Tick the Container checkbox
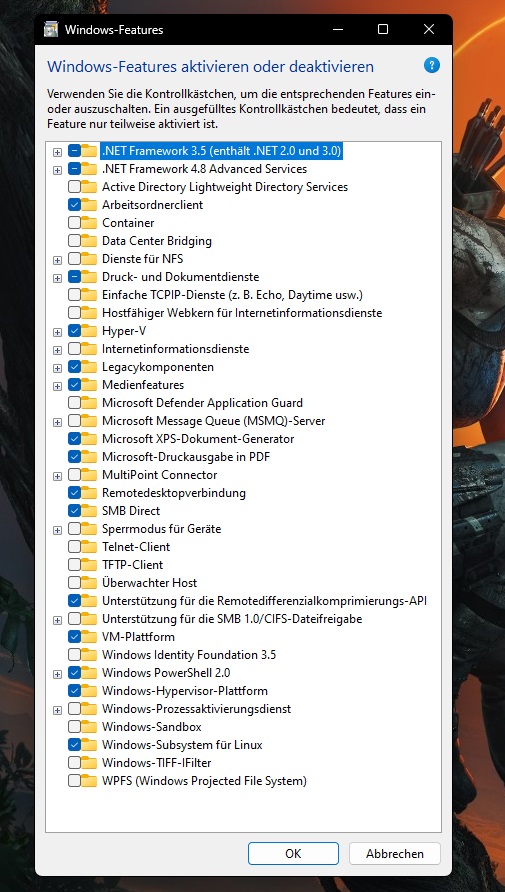505x892 pixels. pyautogui.click(x=74, y=222)
